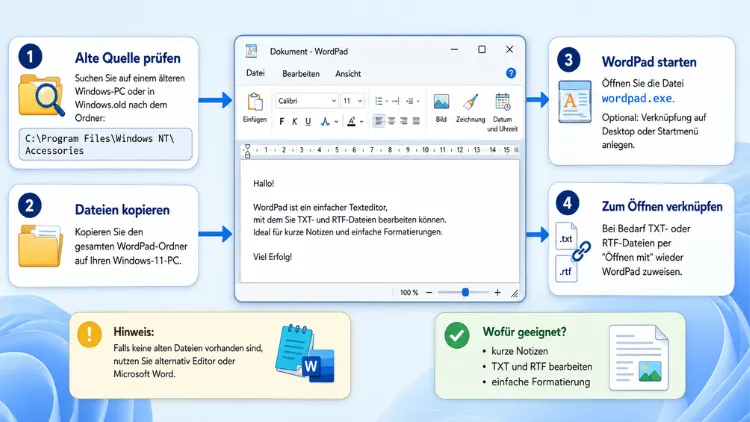Image resolution: width=750 pixels, height=422 pixels.
Task: Click the font color A icon
Action: (352, 122)
